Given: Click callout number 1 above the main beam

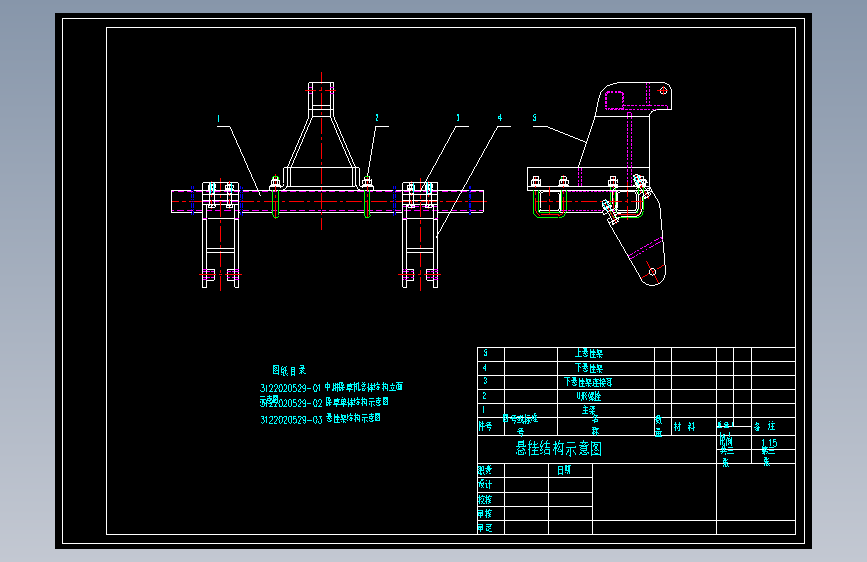Looking at the screenshot, I should [x=218, y=118].
